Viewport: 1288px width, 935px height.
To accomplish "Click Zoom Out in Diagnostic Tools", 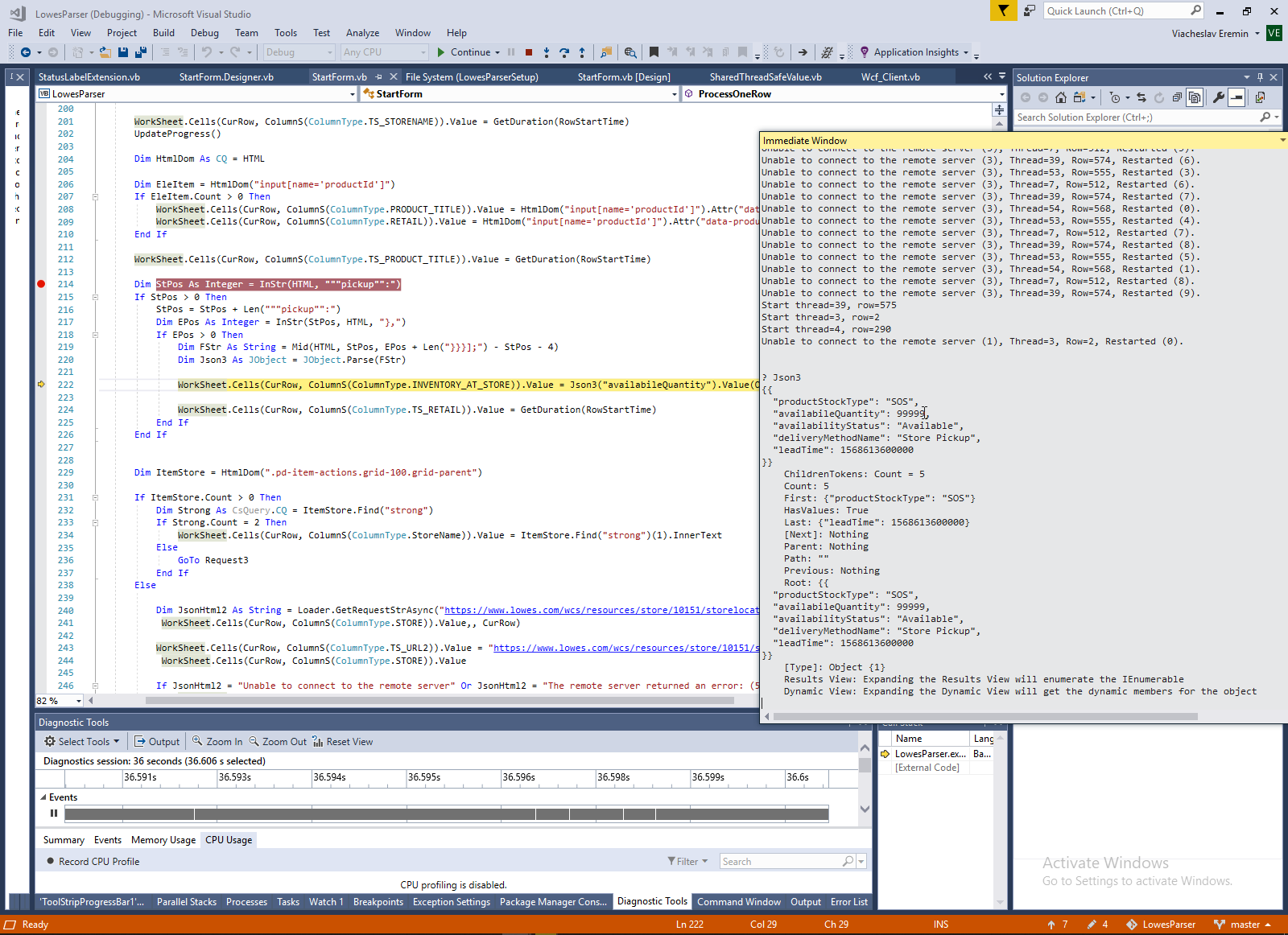I will tap(278, 742).
